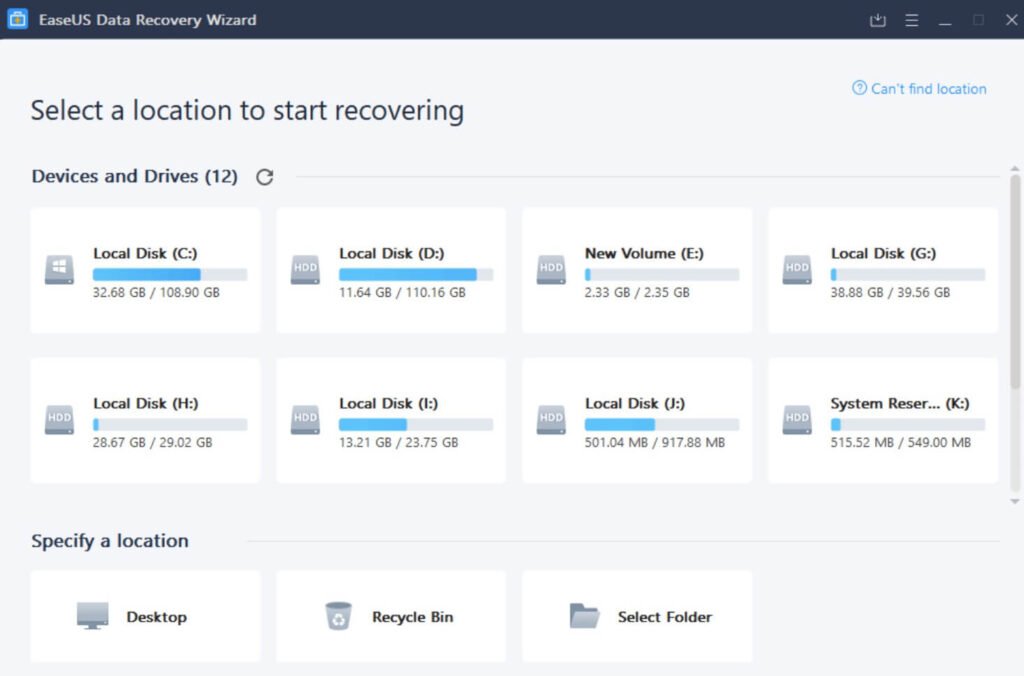
Task: Click the New Volume (E:) usage bar
Action: pos(662,274)
